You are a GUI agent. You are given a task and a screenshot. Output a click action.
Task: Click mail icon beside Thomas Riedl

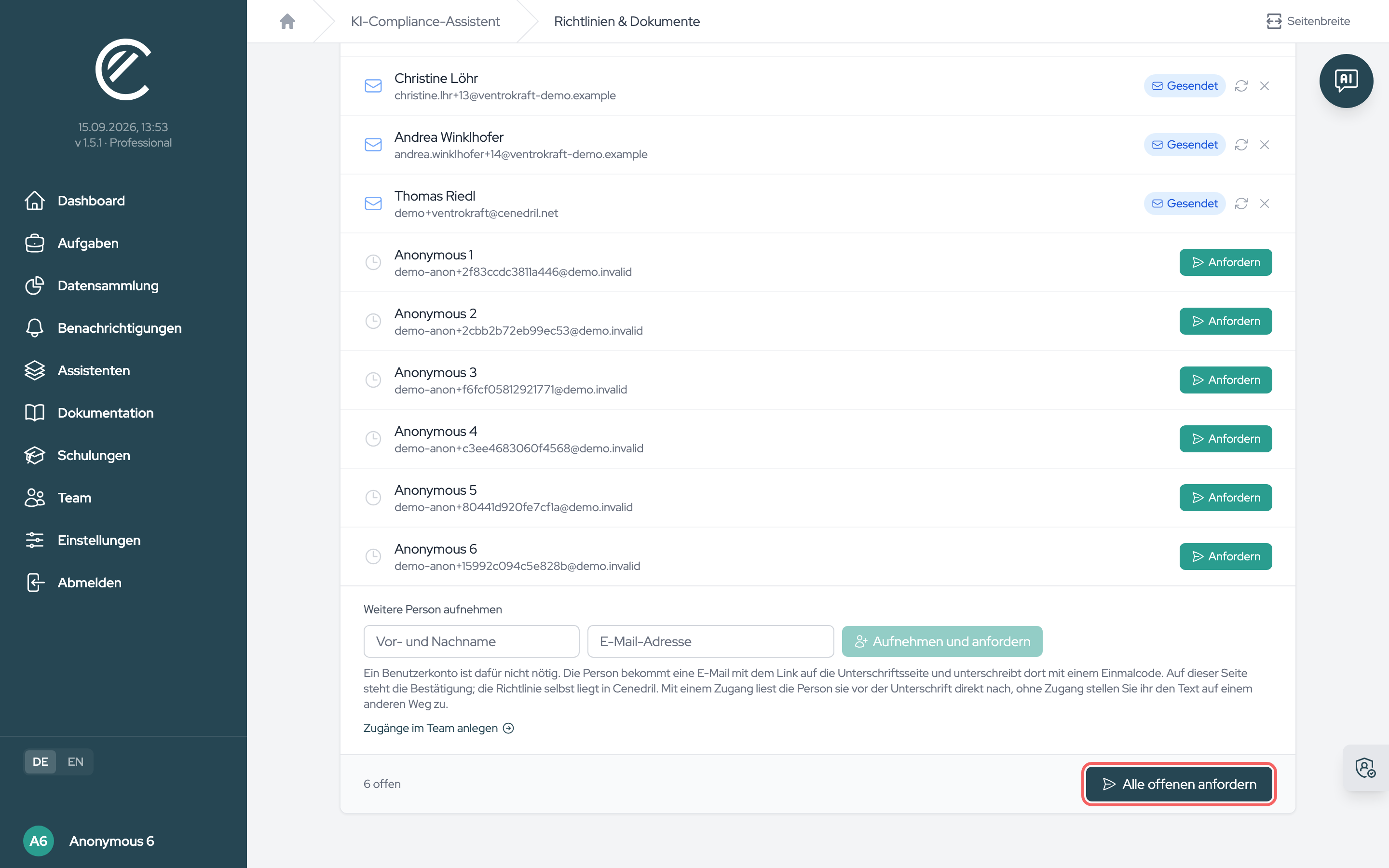click(x=373, y=204)
